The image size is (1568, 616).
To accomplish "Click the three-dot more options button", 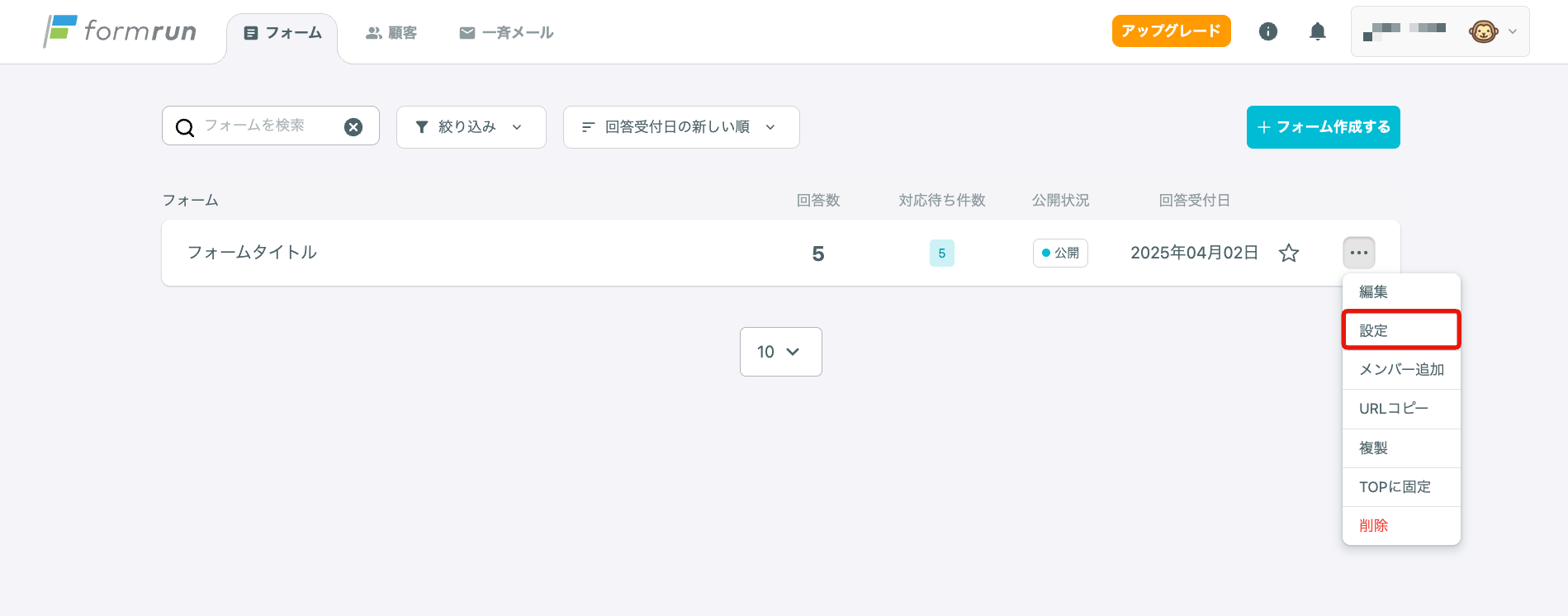I will [1358, 253].
